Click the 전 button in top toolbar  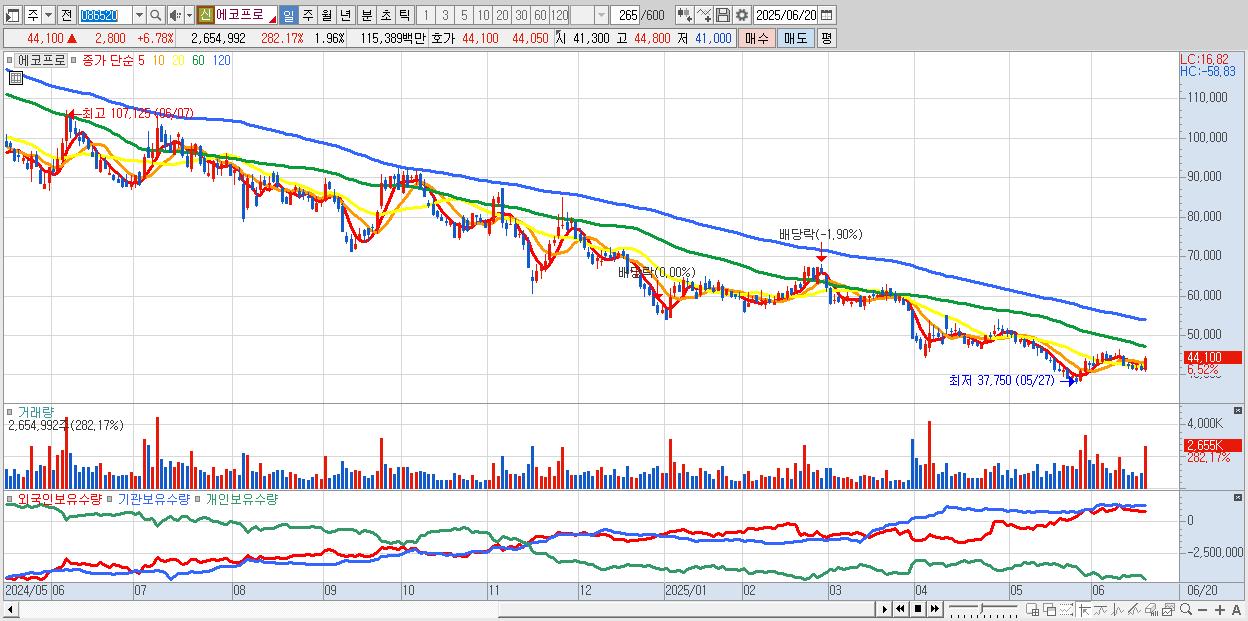(66, 15)
